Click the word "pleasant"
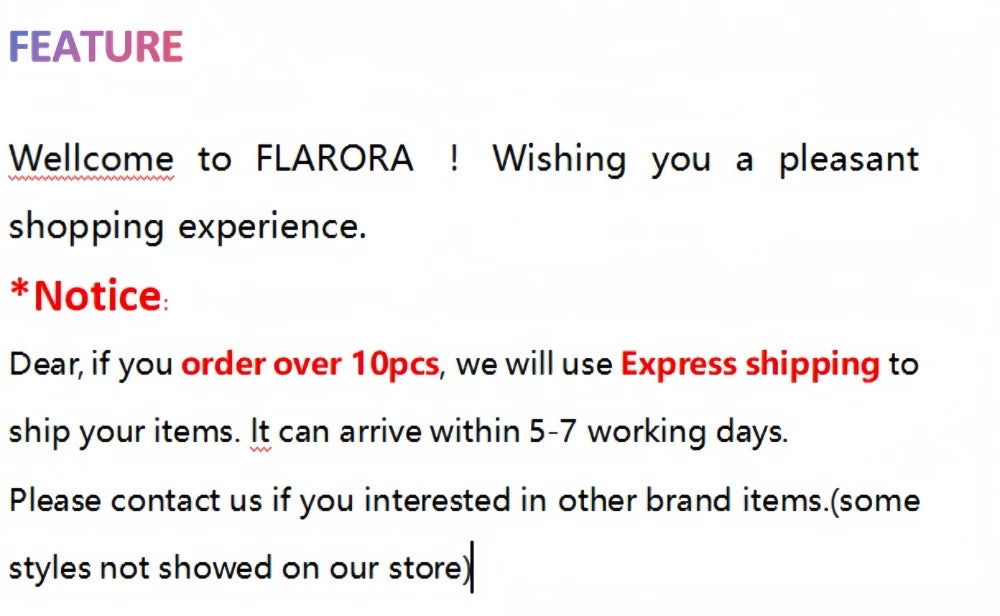Image resolution: width=1000 pixels, height=616 pixels. tap(848, 159)
